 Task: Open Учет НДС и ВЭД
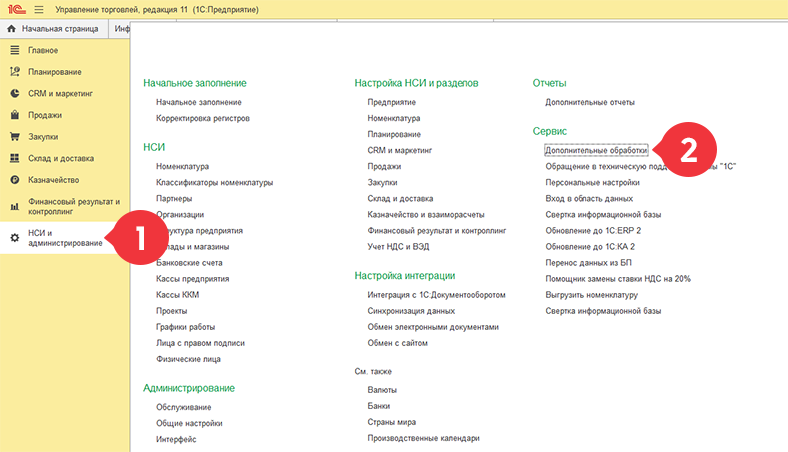398,247
